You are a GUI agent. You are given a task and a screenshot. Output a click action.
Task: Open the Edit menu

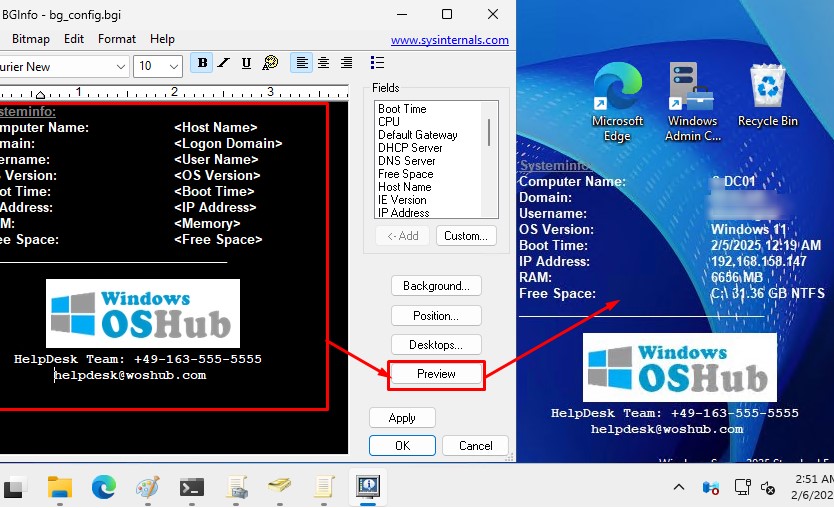[x=74, y=39]
